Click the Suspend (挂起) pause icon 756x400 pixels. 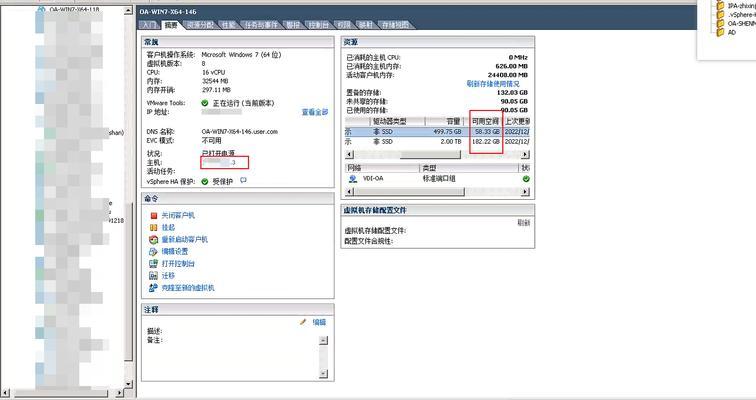(153, 227)
